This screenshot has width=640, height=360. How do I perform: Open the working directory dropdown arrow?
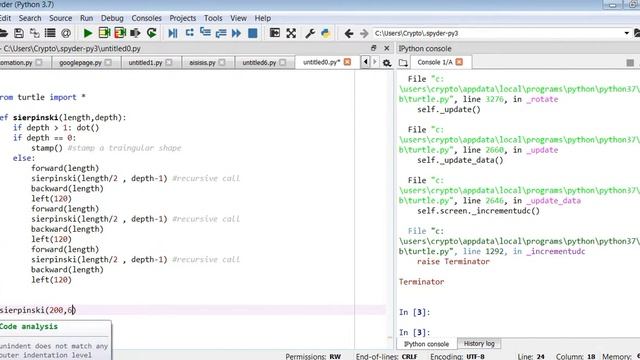click(627, 33)
